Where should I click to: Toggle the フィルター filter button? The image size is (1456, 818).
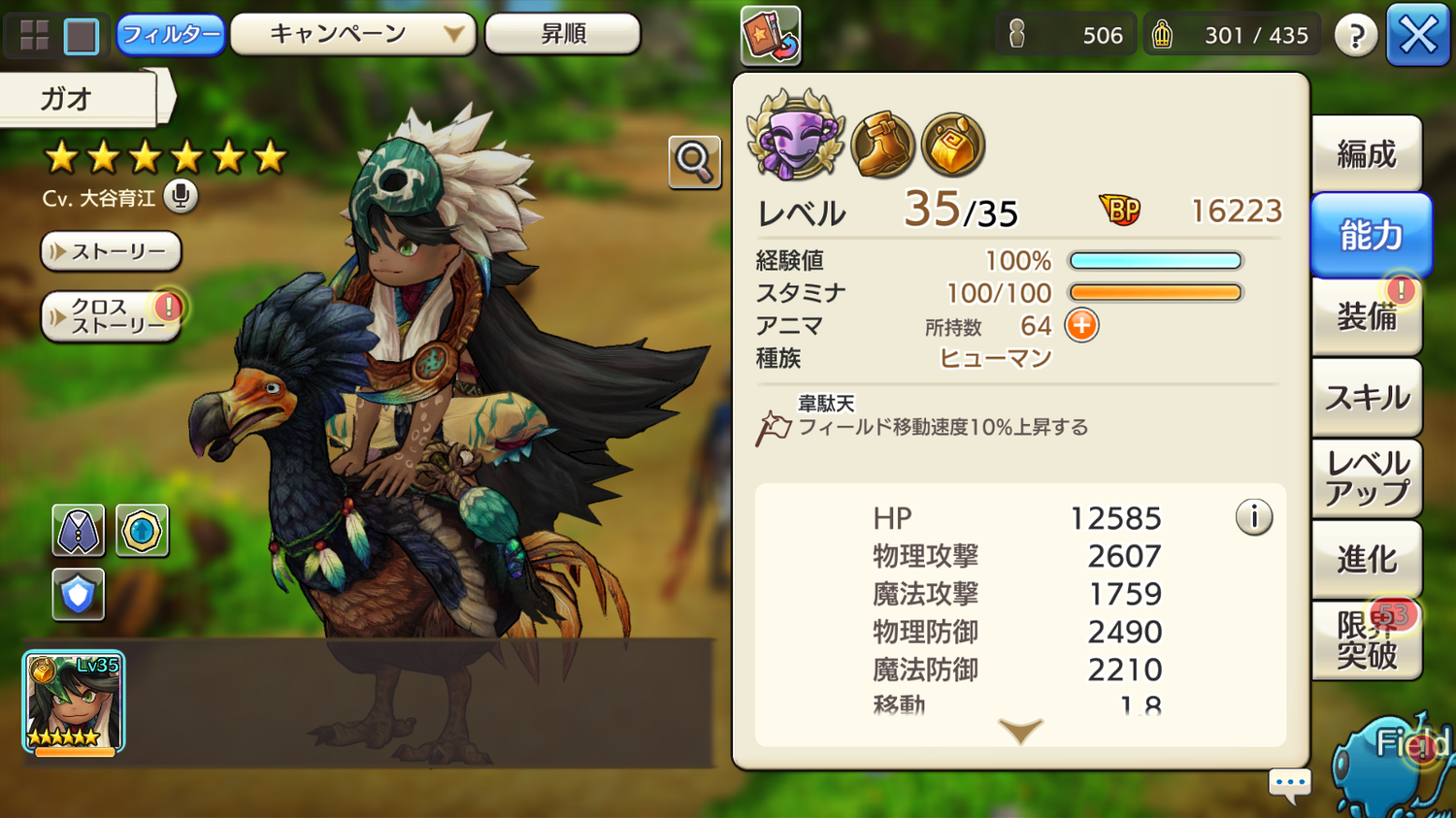(x=171, y=35)
